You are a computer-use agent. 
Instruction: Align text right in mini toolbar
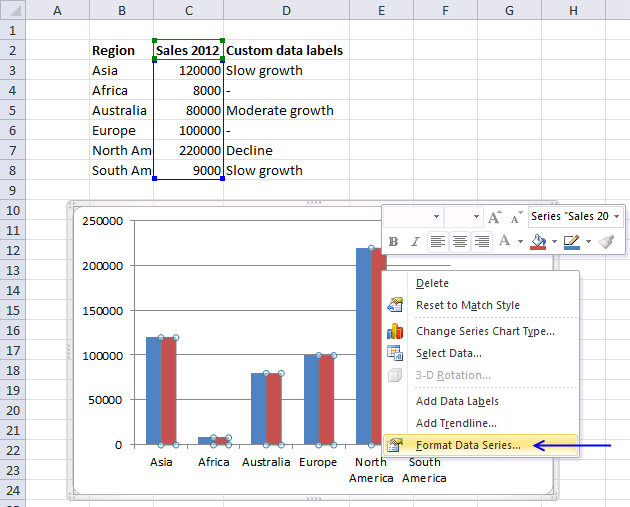[x=481, y=241]
